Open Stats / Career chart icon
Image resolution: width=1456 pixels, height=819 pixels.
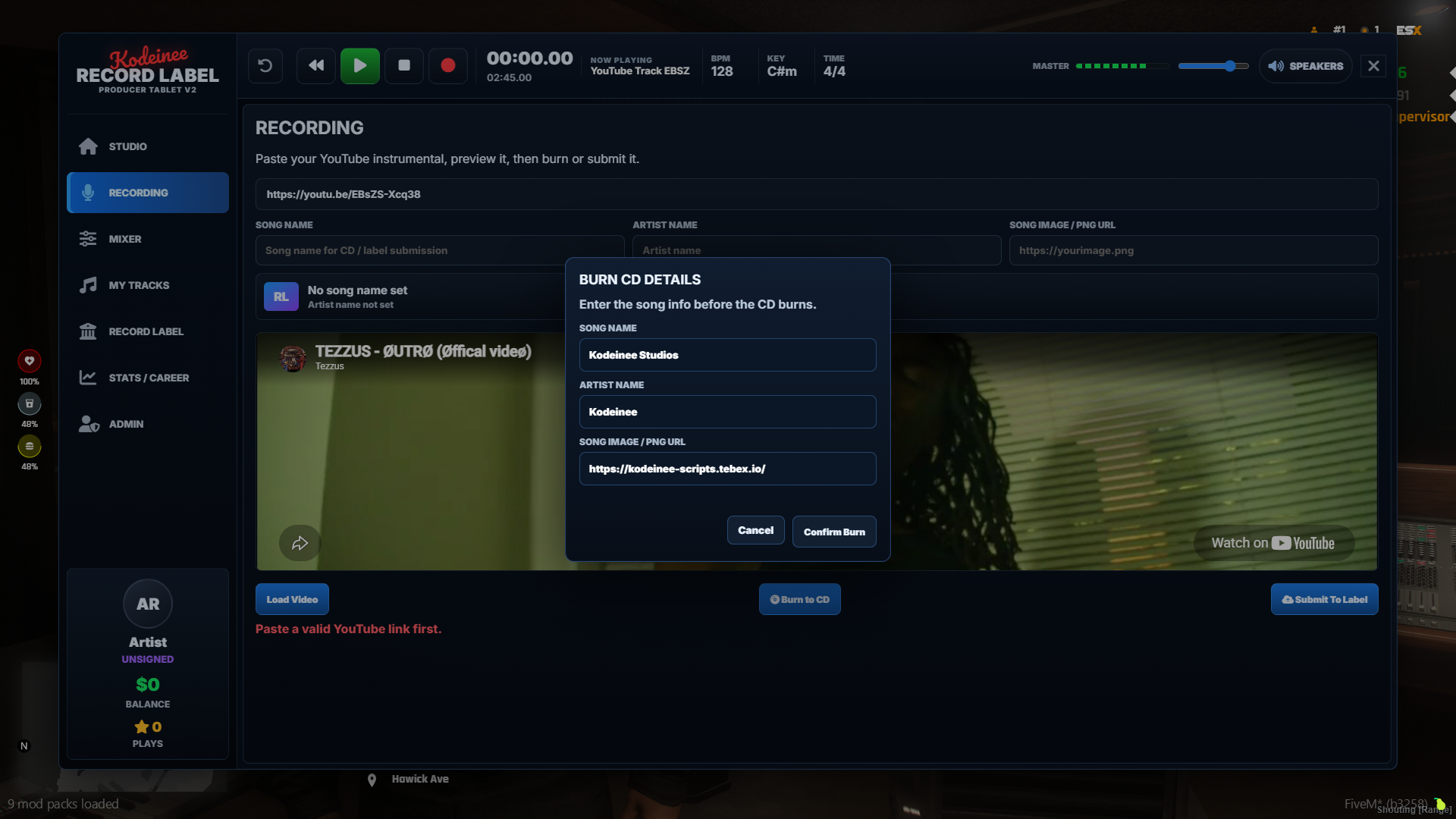(x=88, y=378)
